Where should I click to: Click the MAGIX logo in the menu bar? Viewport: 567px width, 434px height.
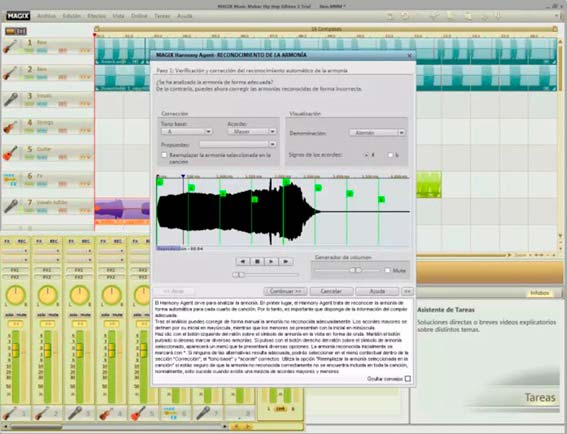[18, 16]
